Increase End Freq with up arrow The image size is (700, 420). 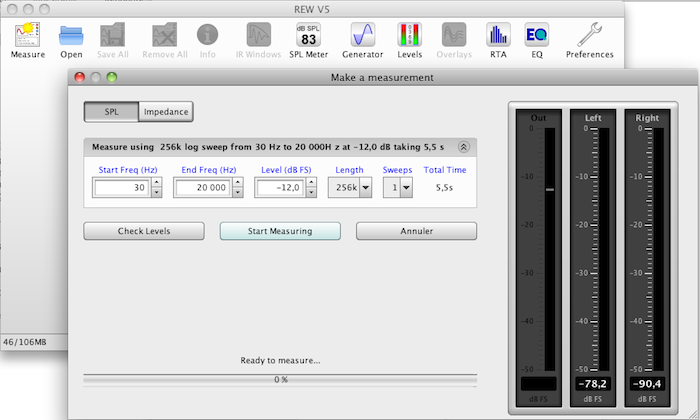pos(238,182)
